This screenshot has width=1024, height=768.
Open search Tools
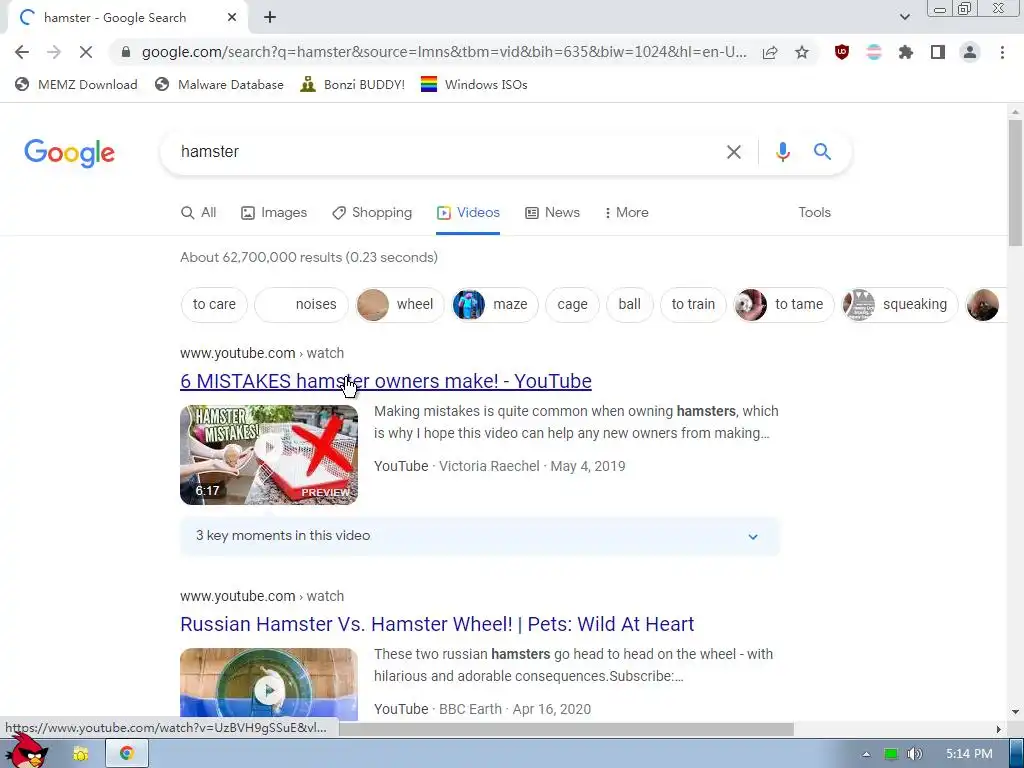point(814,213)
